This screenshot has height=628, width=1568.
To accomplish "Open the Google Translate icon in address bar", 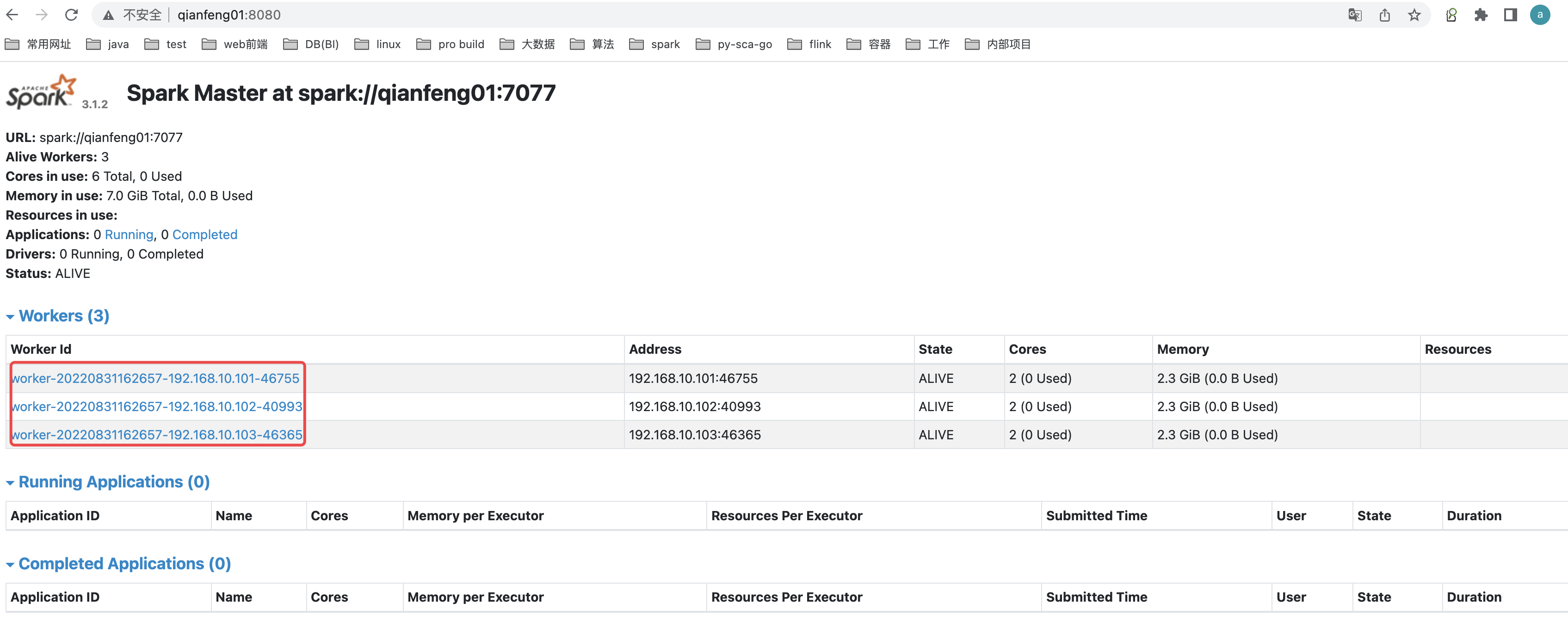I will (1355, 15).
